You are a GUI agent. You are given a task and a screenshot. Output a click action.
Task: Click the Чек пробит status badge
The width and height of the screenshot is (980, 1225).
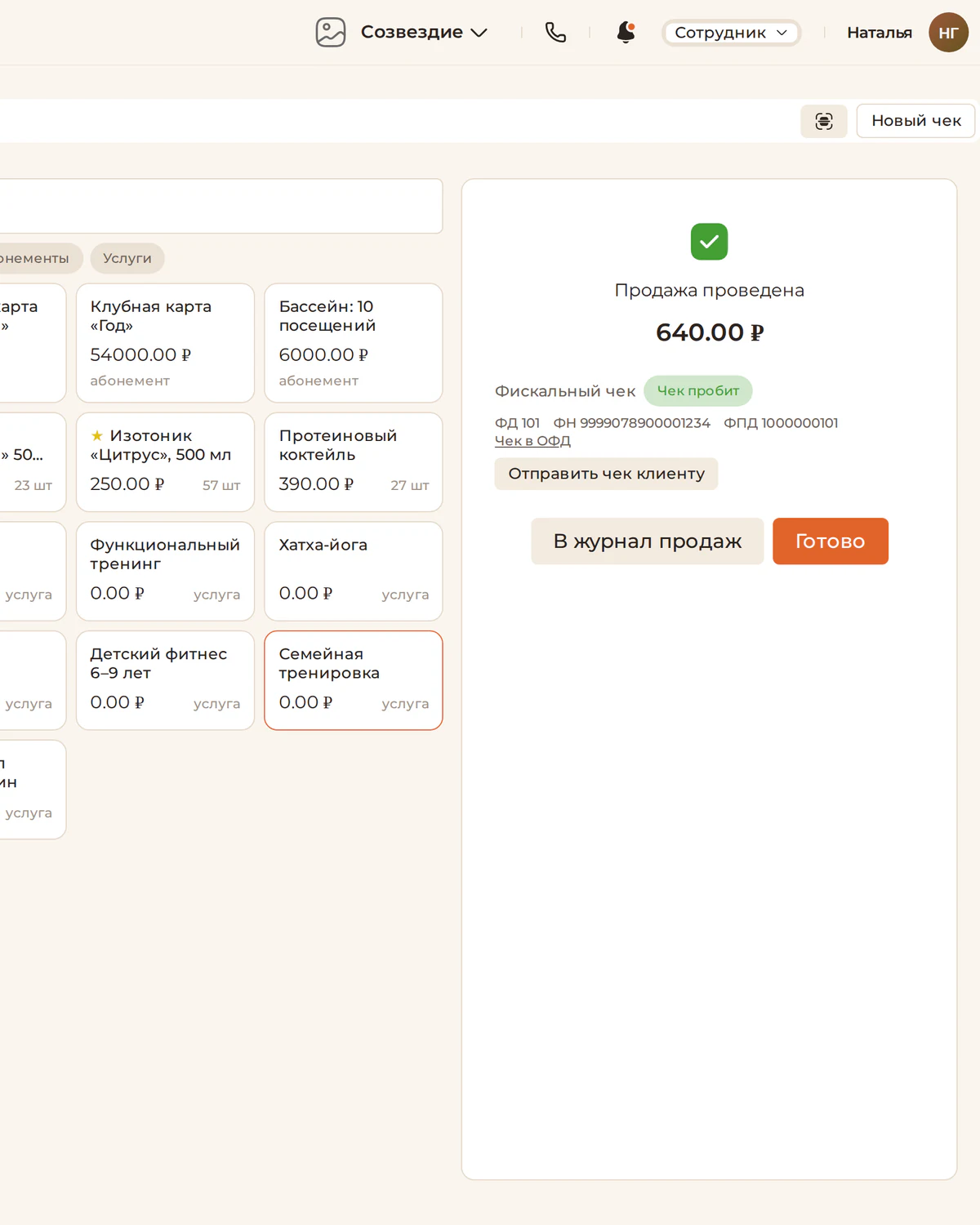tap(698, 391)
